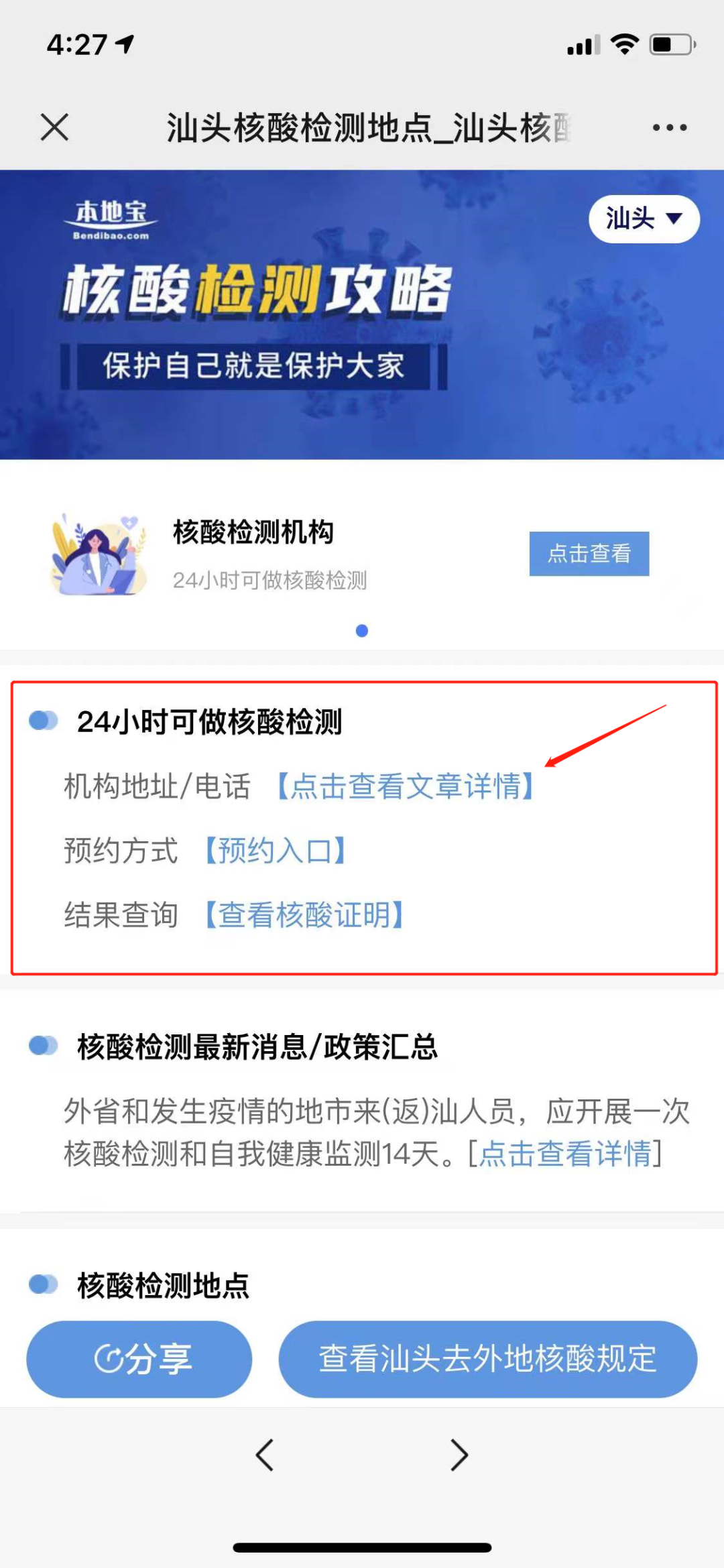
Task: Tap the 24小时可做核酸检测 section heading
Action: (209, 721)
